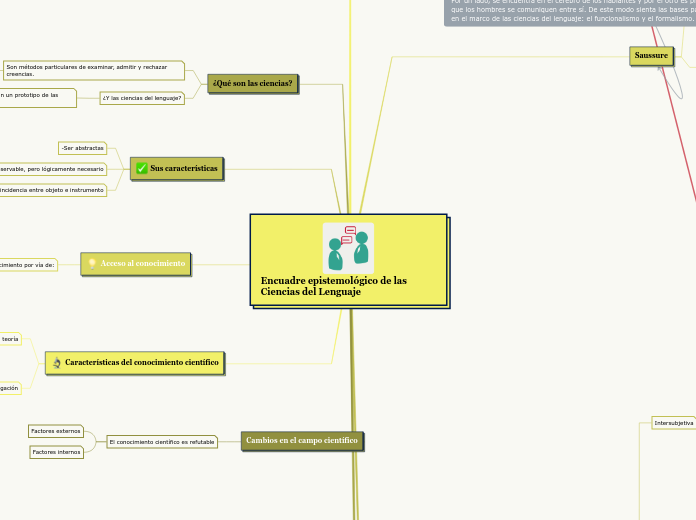696x520 pixels.
Task: Select the central title Encuadre epistemológico
Action: (x=334, y=286)
